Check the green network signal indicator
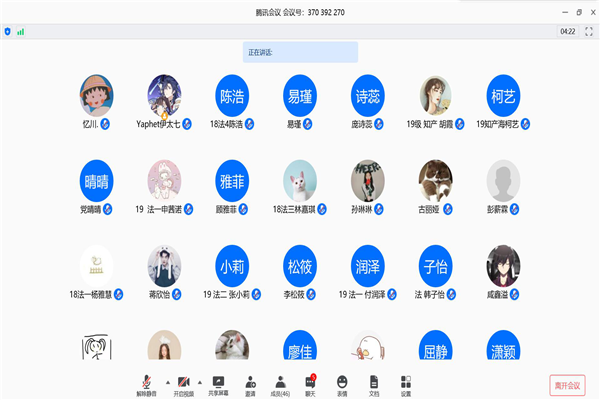Viewport: 600px width, 400px height. pos(21,32)
